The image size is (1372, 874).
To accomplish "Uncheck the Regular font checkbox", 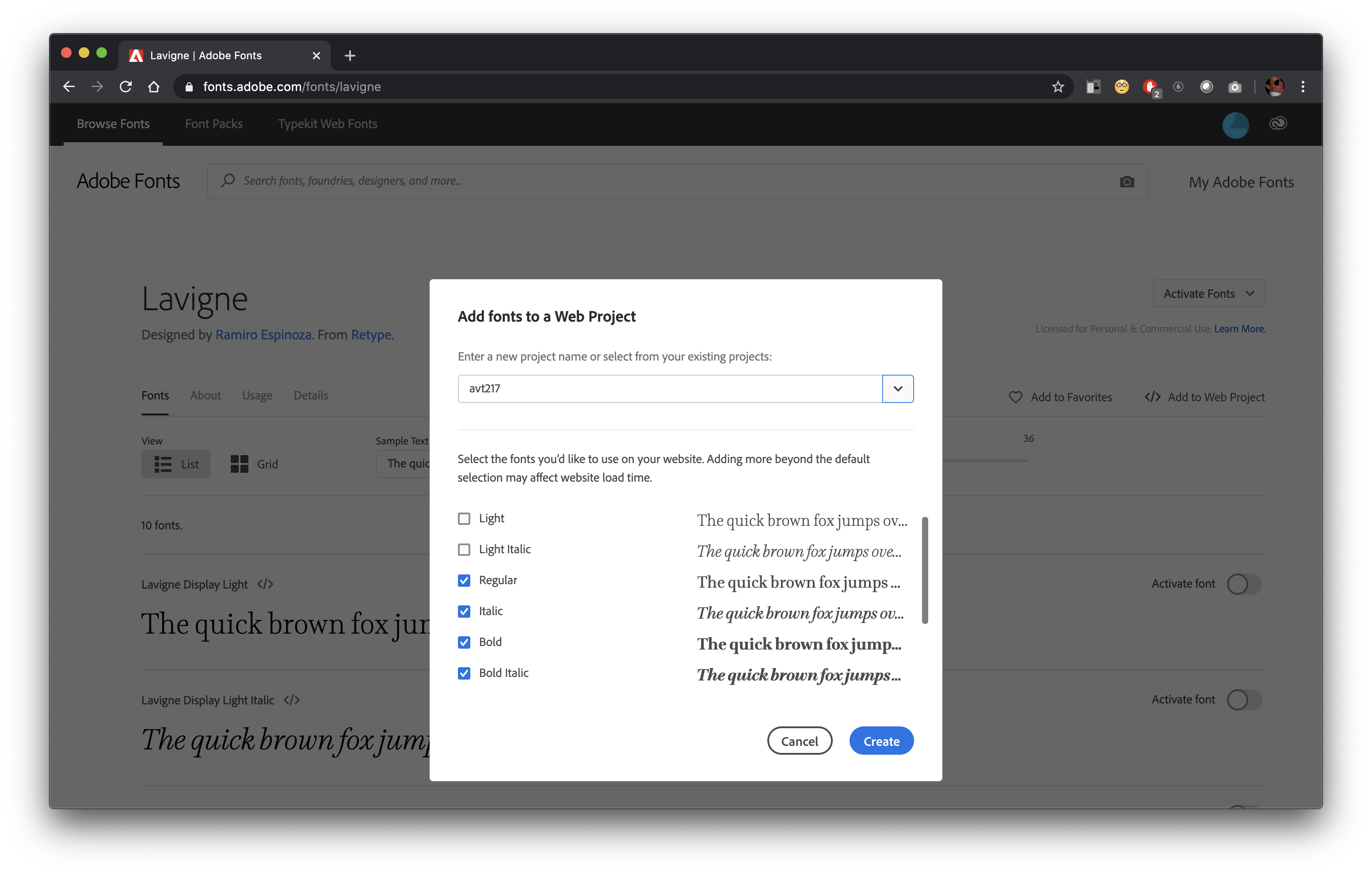I will 464,580.
